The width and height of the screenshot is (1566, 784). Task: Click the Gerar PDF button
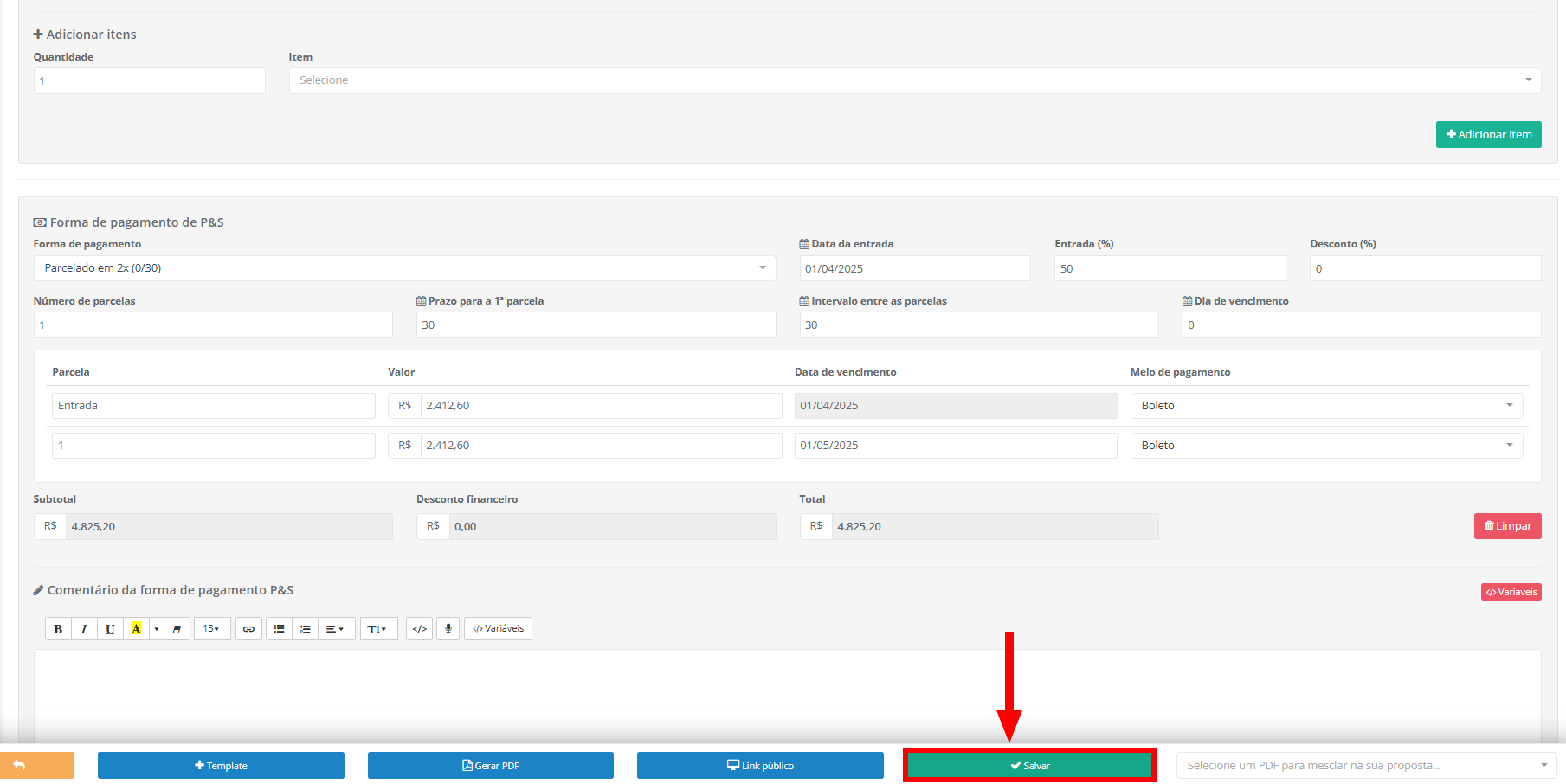pos(490,766)
